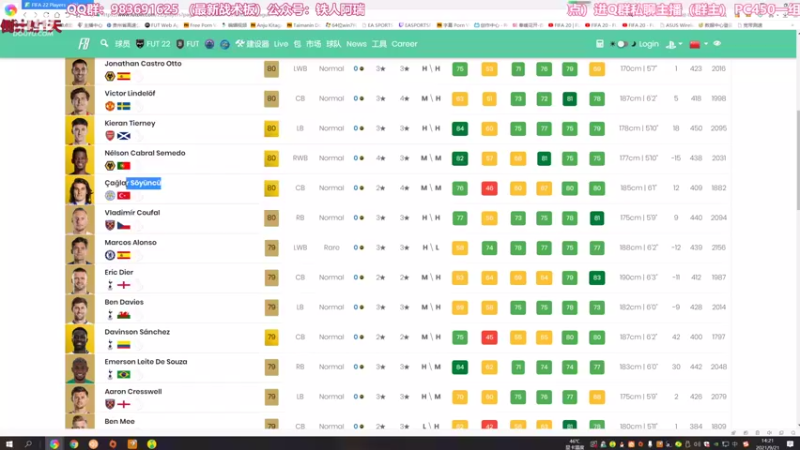Image resolution: width=800 pixels, height=450 pixels.
Task: Toggle the light/dark mode switch
Action: tap(622, 44)
